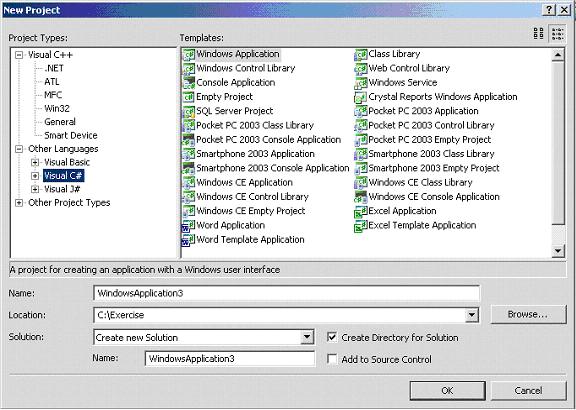The image size is (576, 410).
Task: Switch to small icons list view
Action: [558, 33]
